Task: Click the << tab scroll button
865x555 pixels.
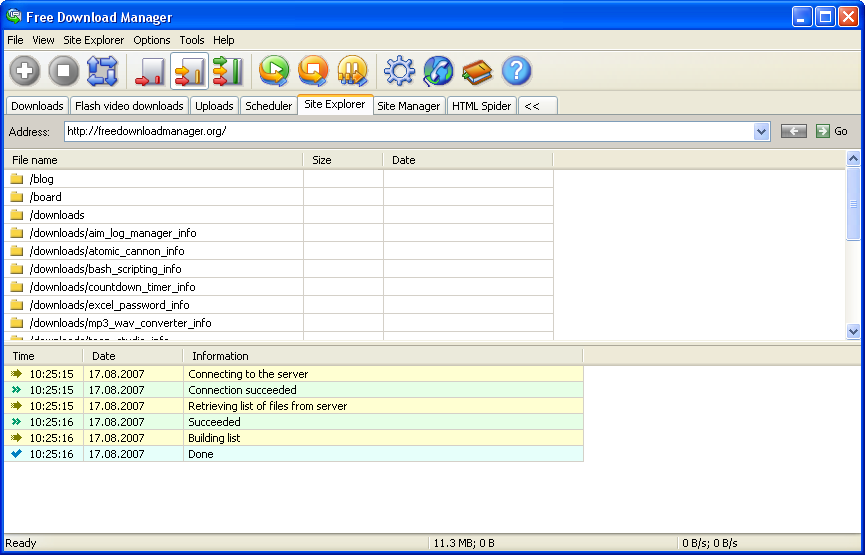Action: pos(537,105)
